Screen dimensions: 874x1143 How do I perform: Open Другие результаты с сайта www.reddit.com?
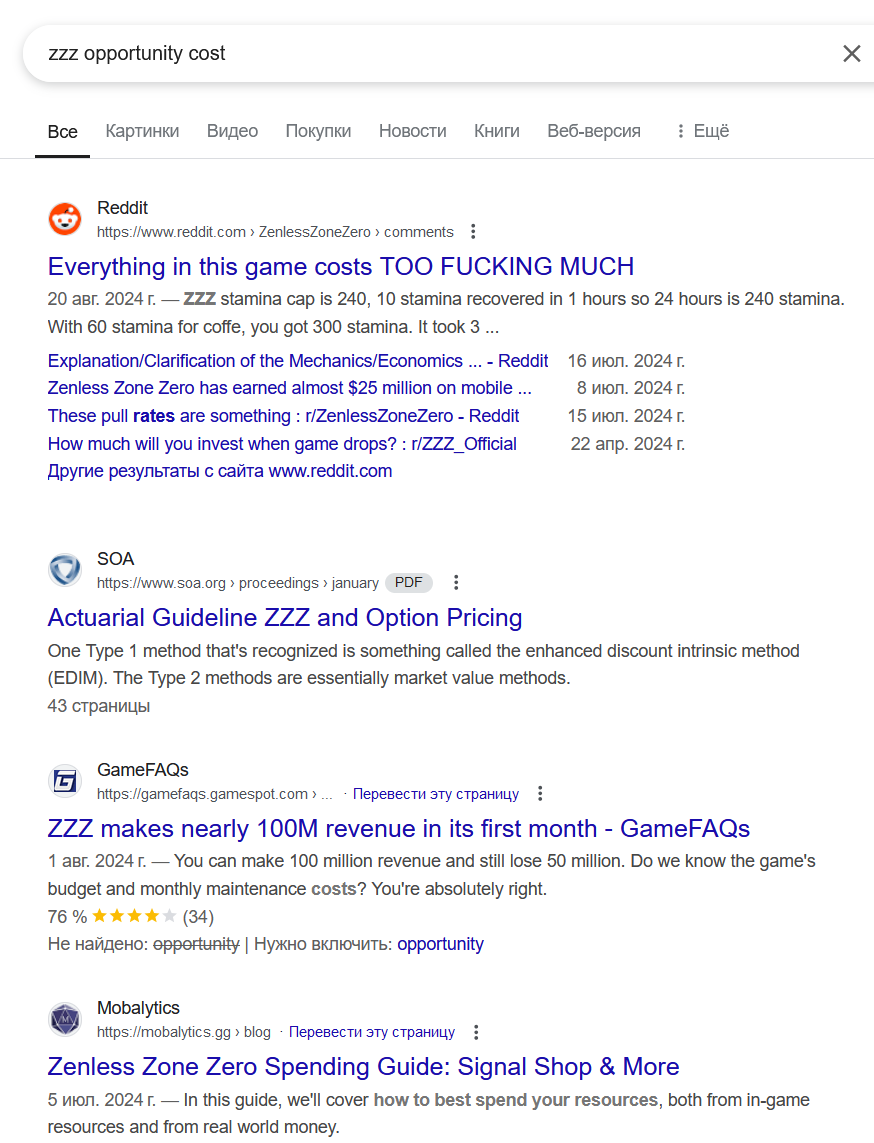pos(219,472)
